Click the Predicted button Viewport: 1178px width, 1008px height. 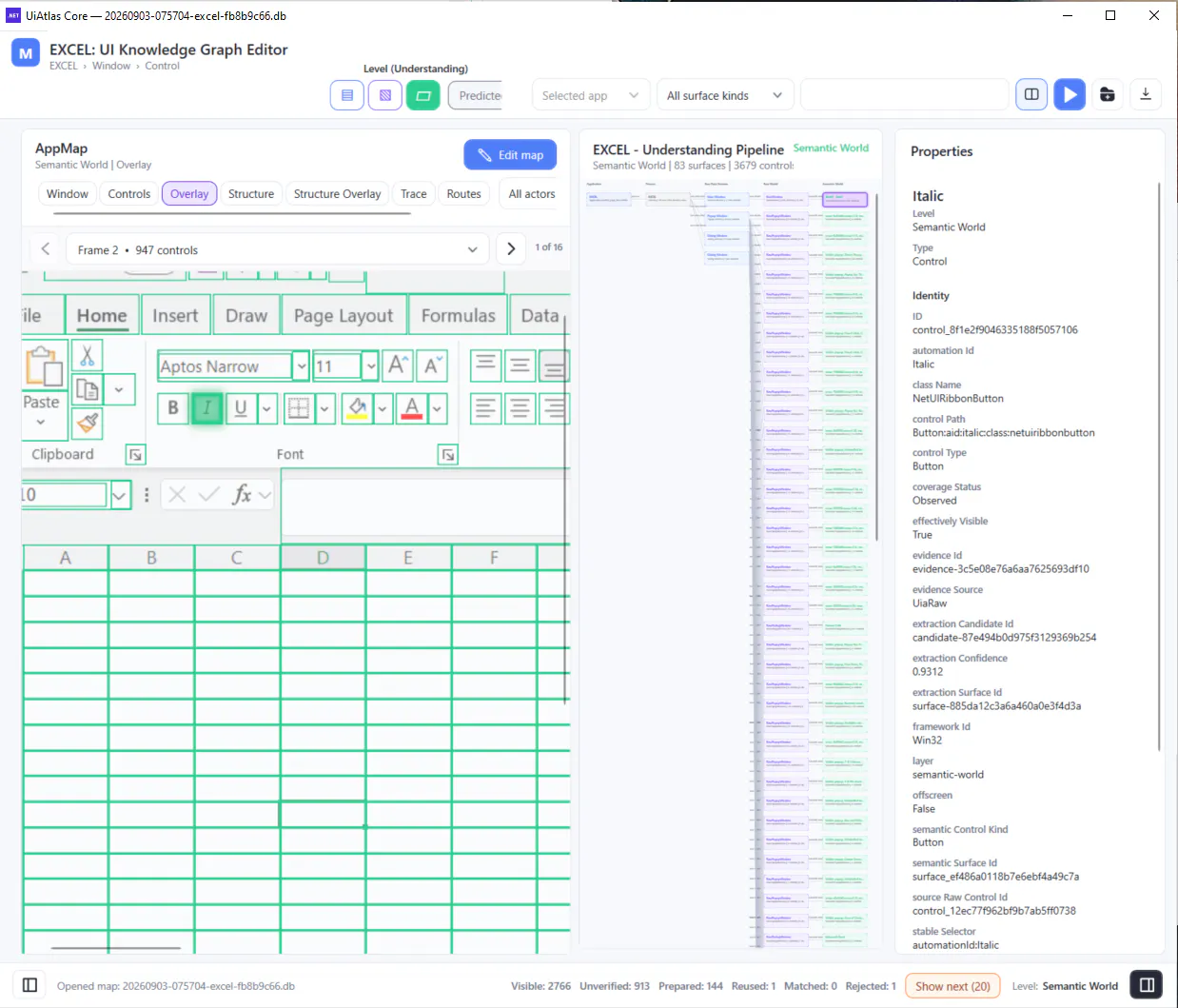(x=476, y=95)
